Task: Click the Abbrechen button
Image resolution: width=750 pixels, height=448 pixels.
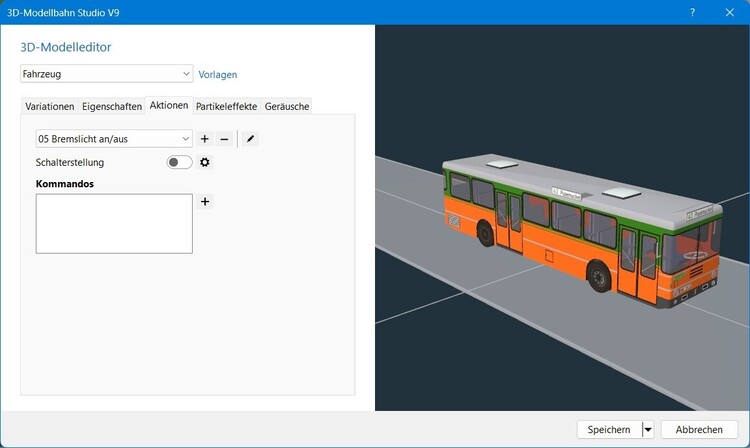Action: [699, 430]
